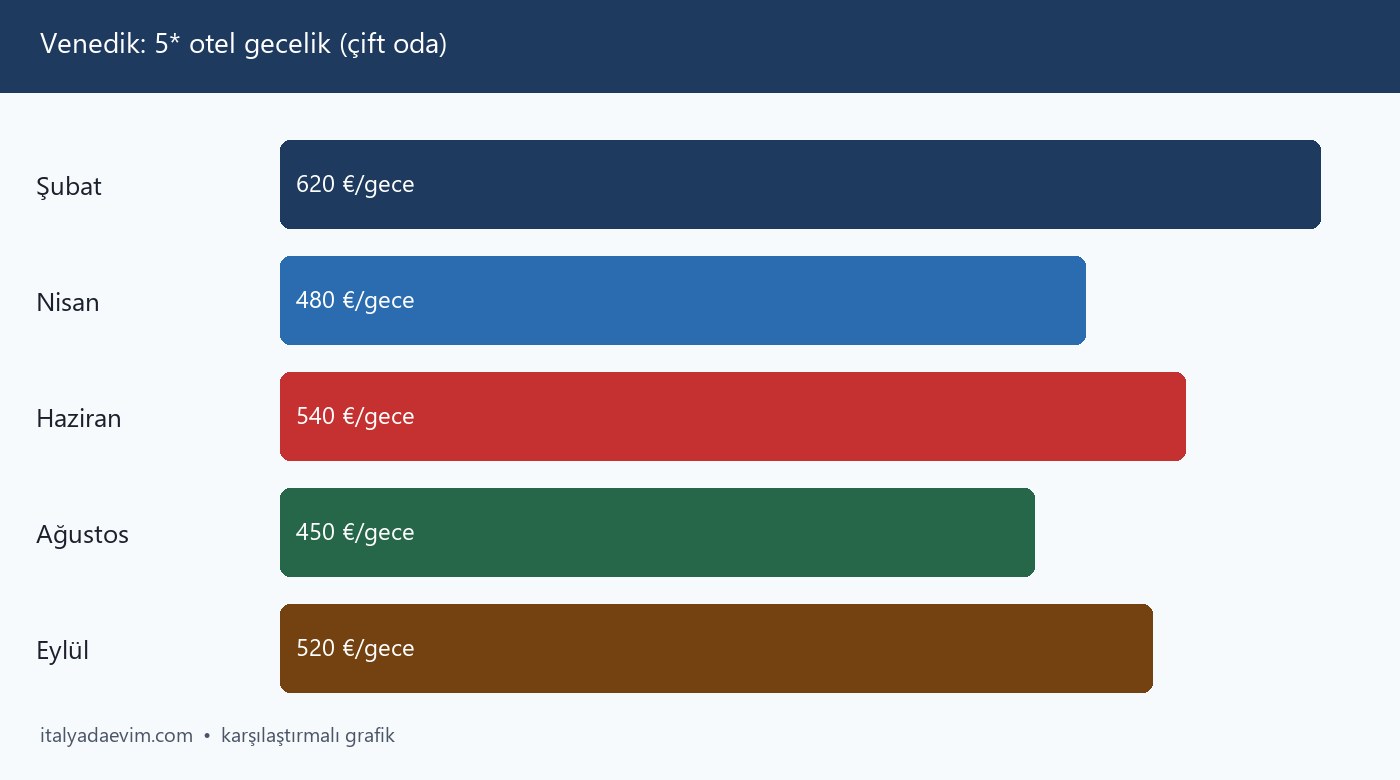Select the Nisan month label
Image resolution: width=1400 pixels, height=780 pixels.
coord(68,302)
